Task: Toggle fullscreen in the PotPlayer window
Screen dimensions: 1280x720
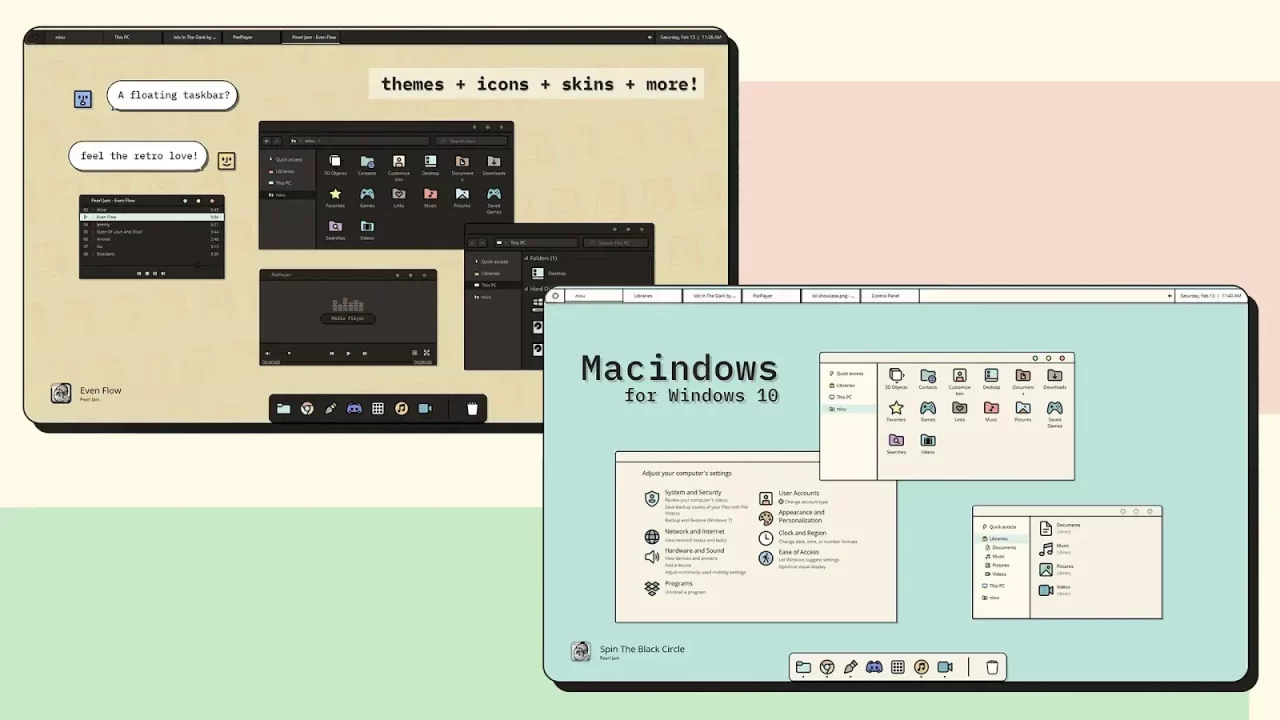Action: pyautogui.click(x=427, y=353)
